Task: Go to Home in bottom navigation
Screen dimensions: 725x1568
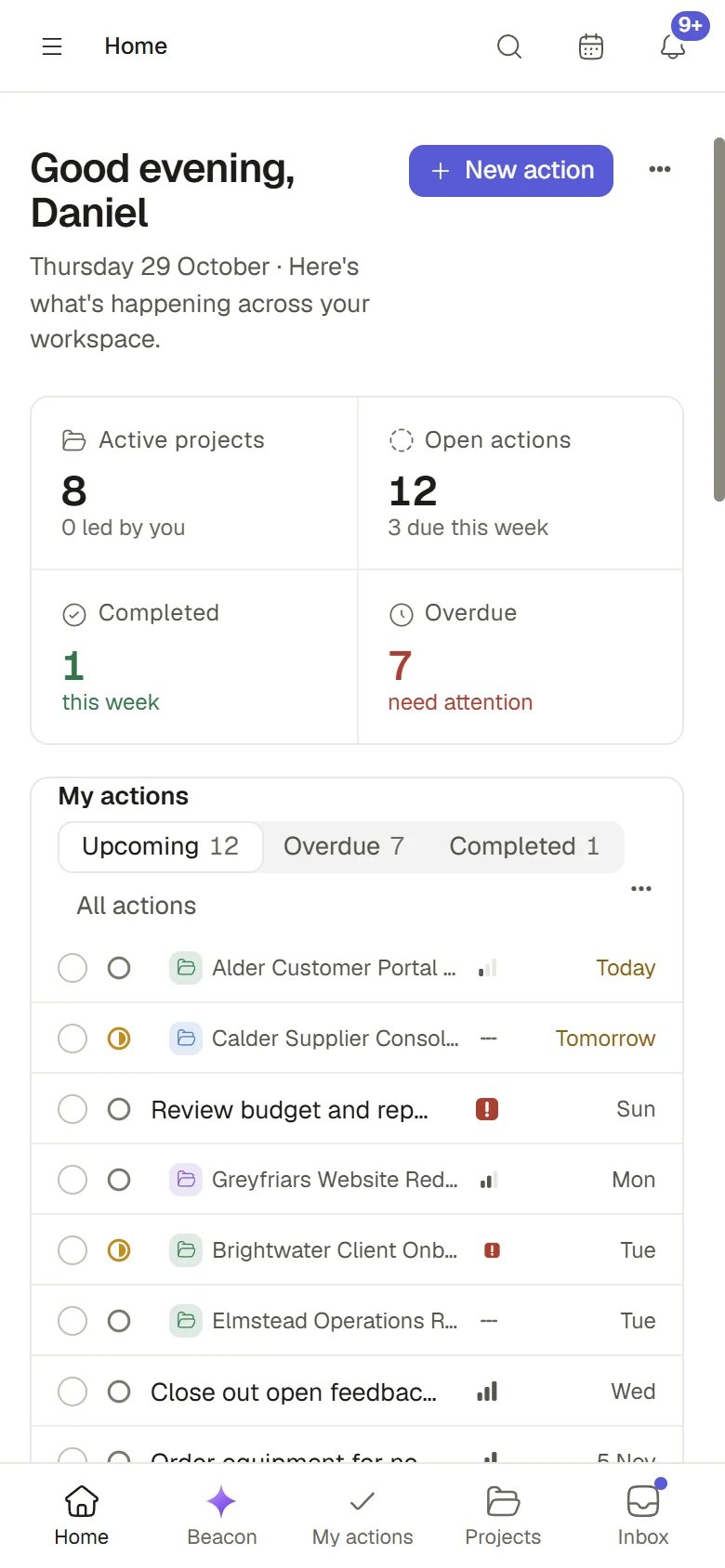Action: [x=82, y=1516]
